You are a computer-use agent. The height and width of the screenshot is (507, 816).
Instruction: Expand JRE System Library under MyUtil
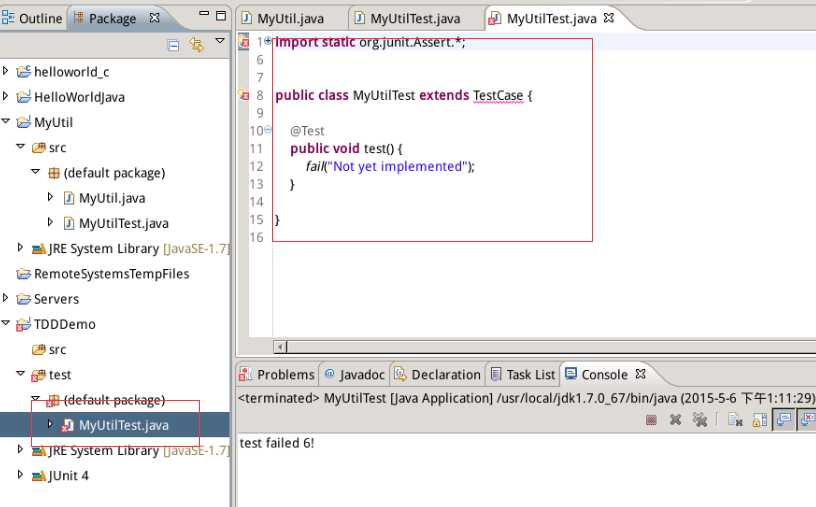pos(20,247)
